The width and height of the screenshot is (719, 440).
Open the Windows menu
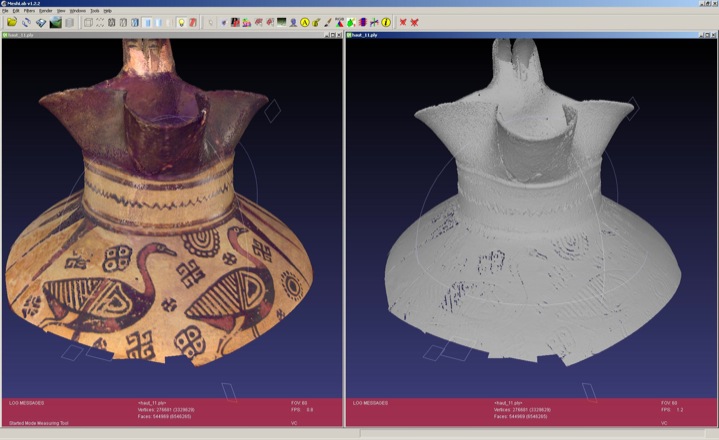(77, 11)
